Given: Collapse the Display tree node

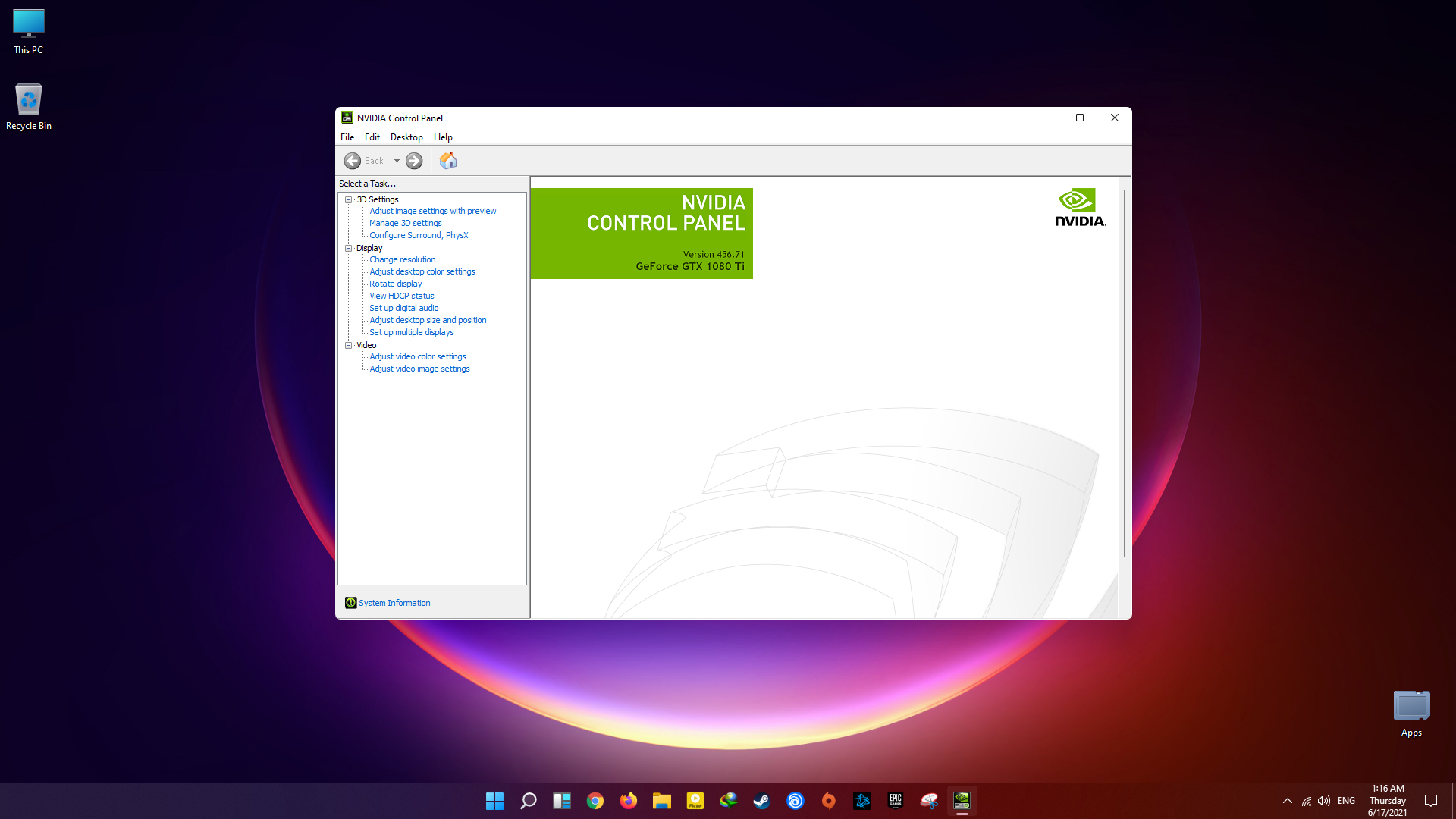Looking at the screenshot, I should point(349,248).
